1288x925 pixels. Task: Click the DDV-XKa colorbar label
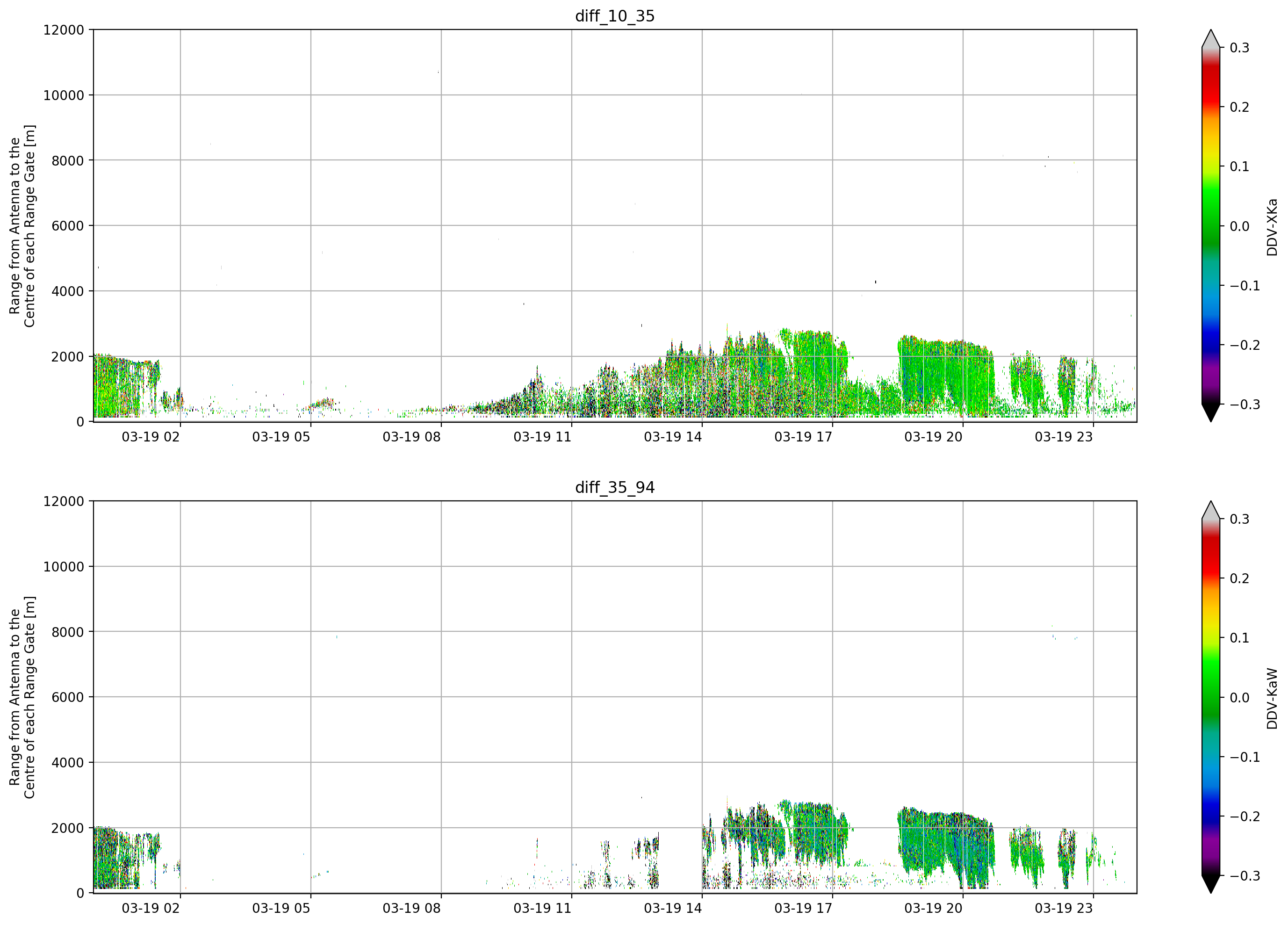[1272, 227]
